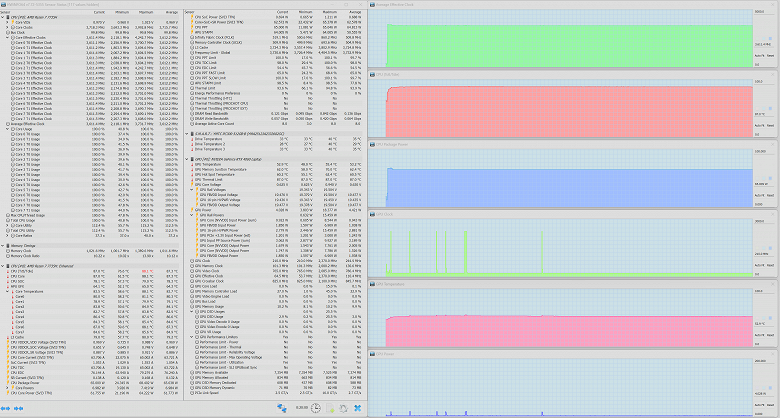This screenshot has width=780, height=418.
Task: Collapse the GPU D3D Usages group
Action: pyautogui.click(x=192, y=312)
